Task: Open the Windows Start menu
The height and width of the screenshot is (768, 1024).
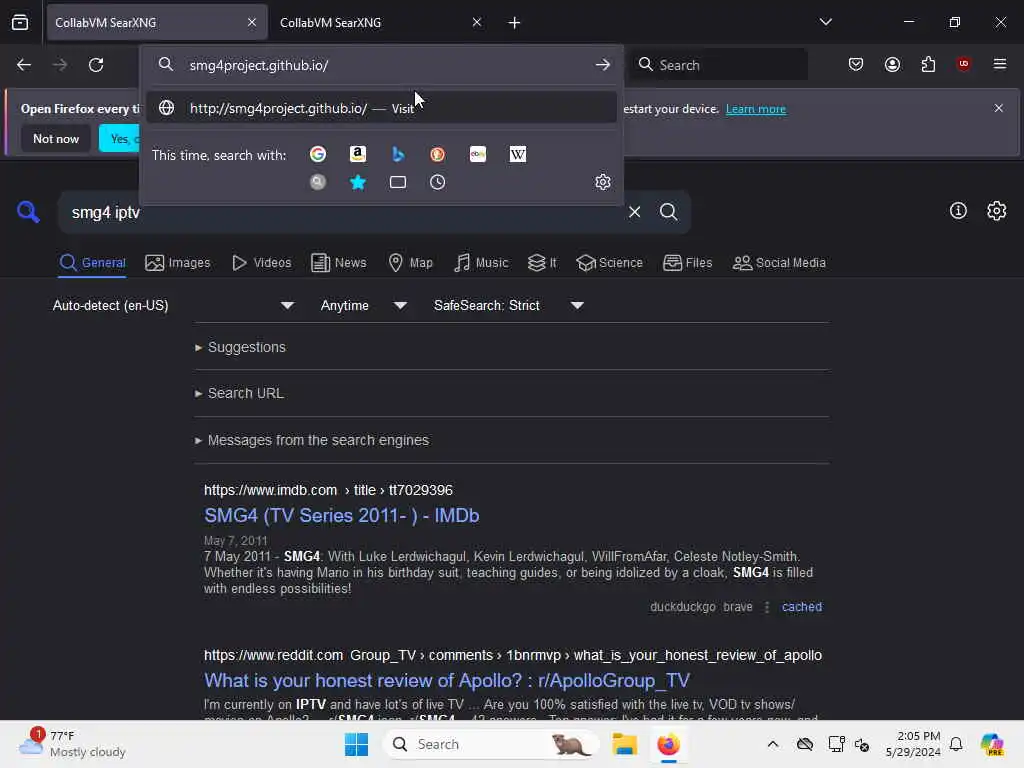Action: (357, 744)
